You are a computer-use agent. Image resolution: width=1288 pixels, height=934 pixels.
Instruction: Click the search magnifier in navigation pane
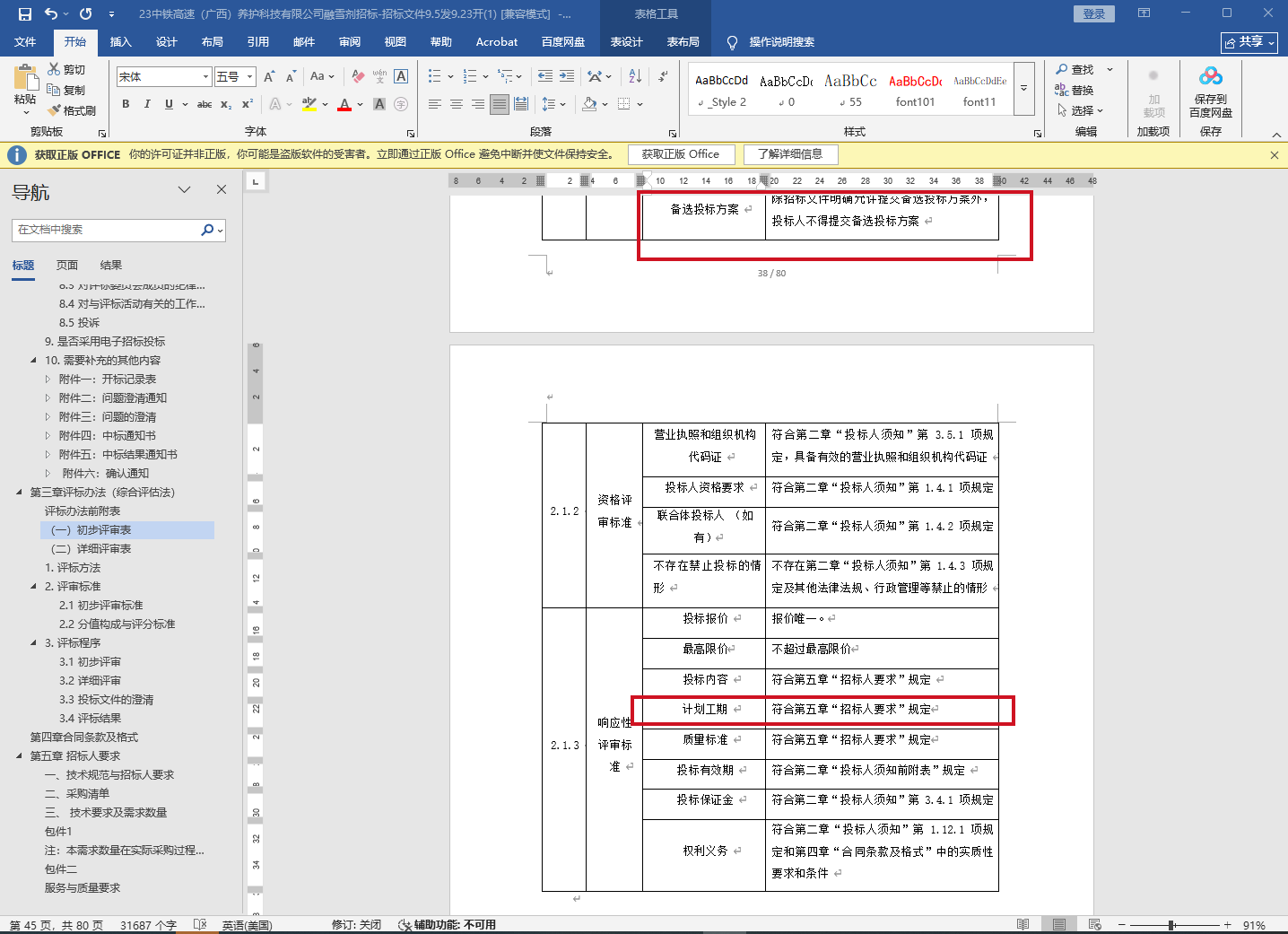[207, 230]
